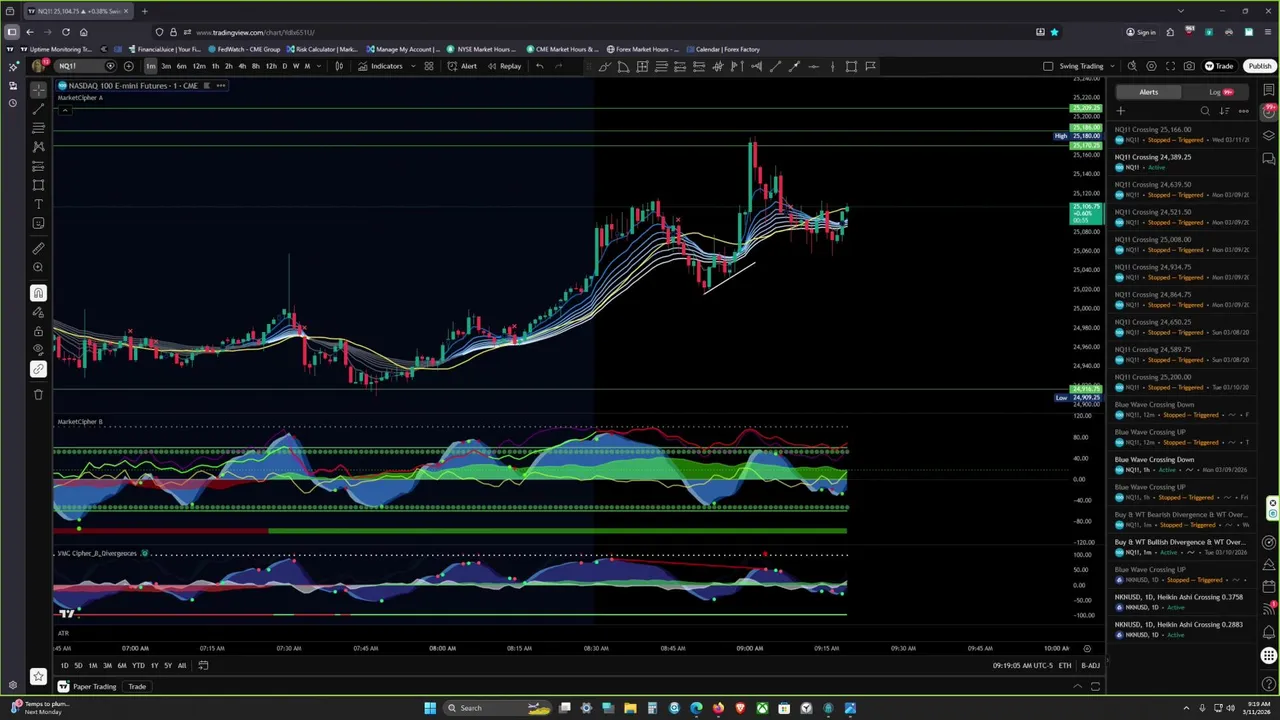Click the Windows taskbar Search box
Viewport: 1280px width, 720px height.
click(x=497, y=708)
